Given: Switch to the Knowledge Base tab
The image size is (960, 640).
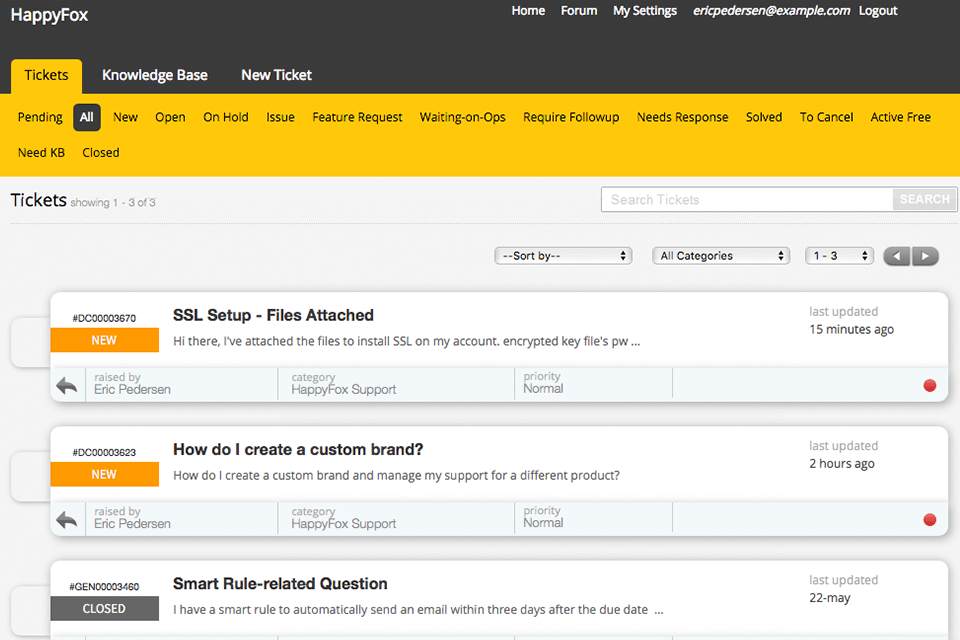Looking at the screenshot, I should (x=155, y=75).
